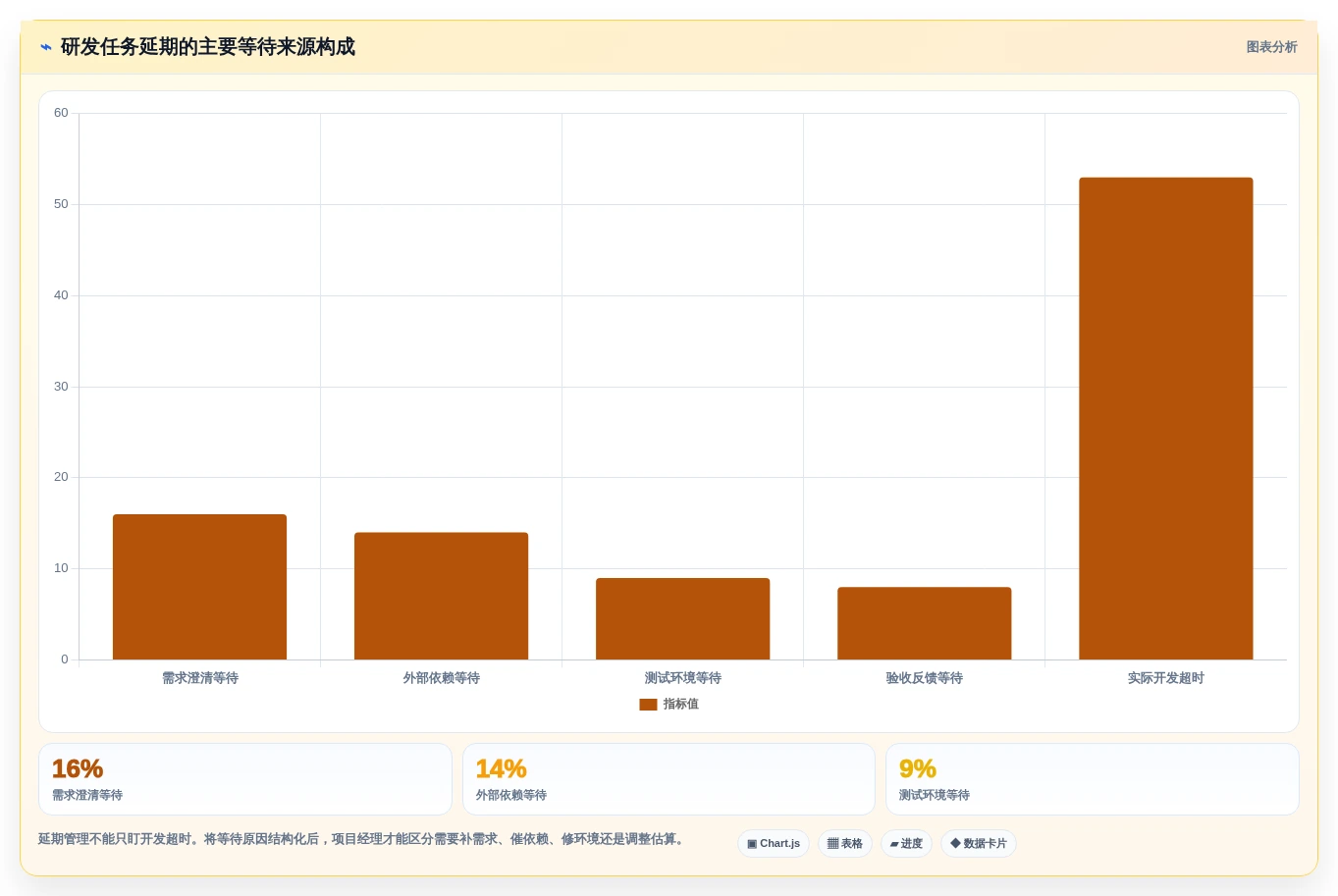Image resolution: width=1338 pixels, height=896 pixels.
Task: Select the 测试环境等待 bar
Action: 682,618
